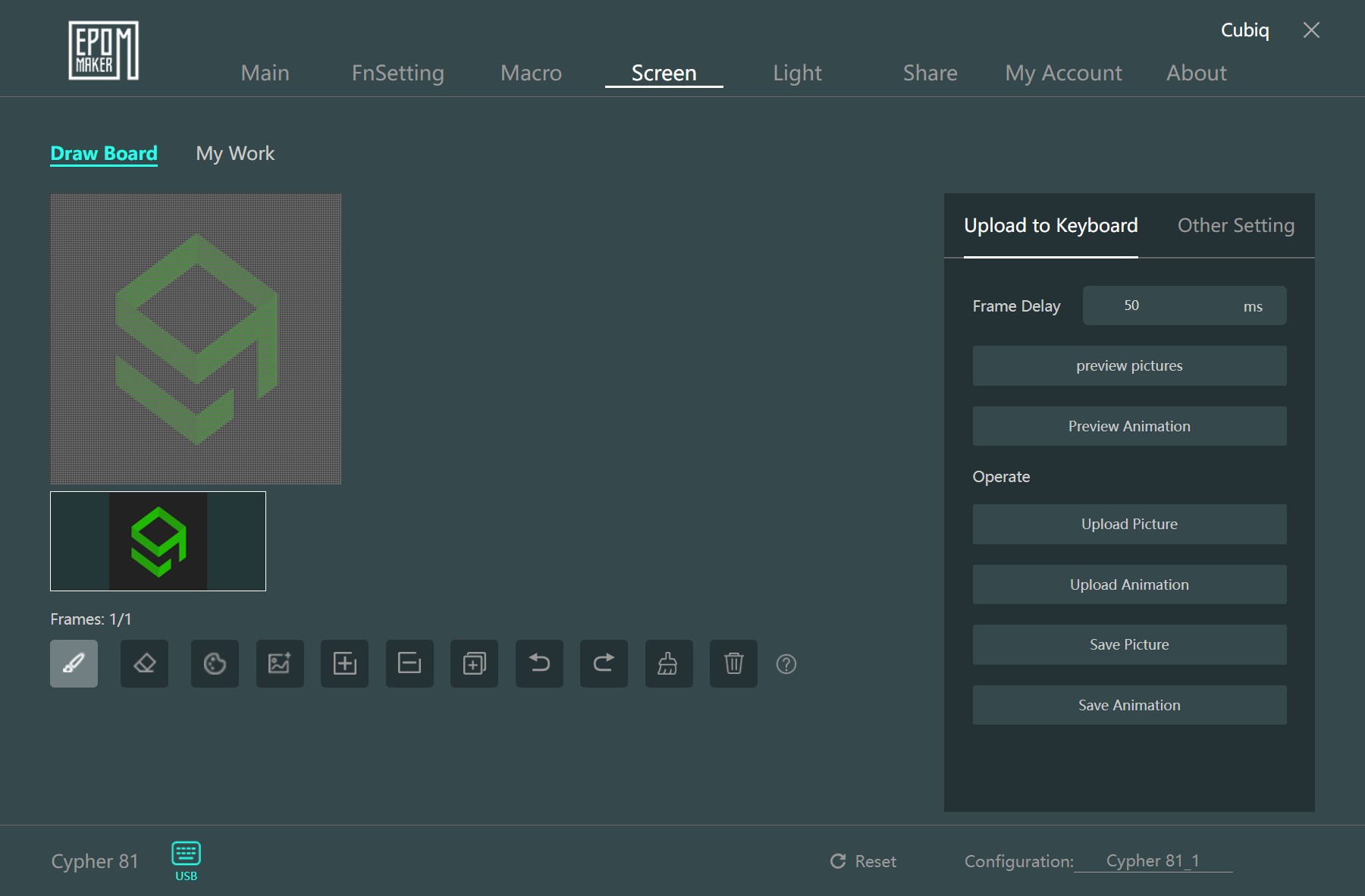Screen dimensions: 1365x896
Task: Clear the canvas with the broom icon
Action: pos(669,663)
